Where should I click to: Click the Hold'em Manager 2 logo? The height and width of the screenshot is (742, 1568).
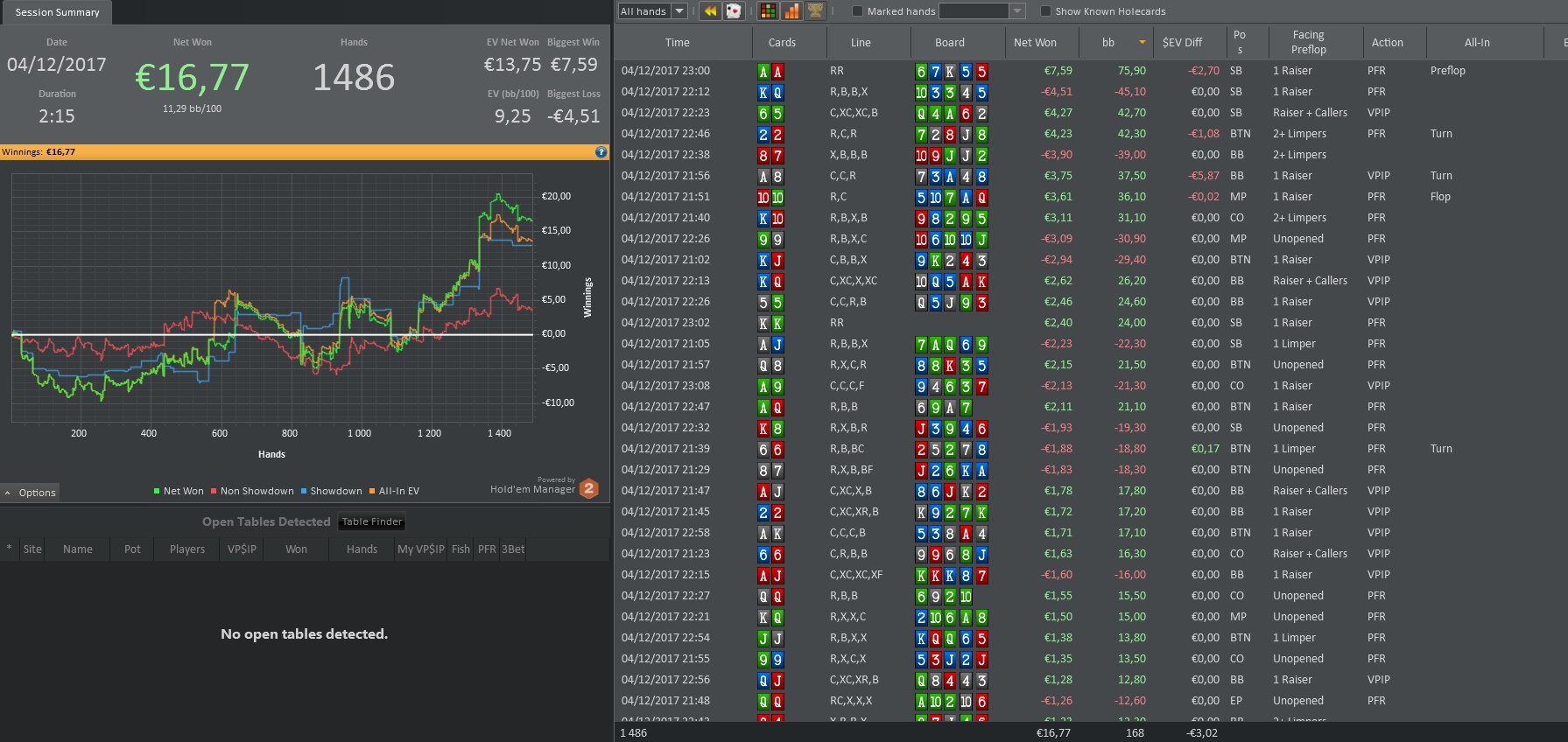[589, 488]
